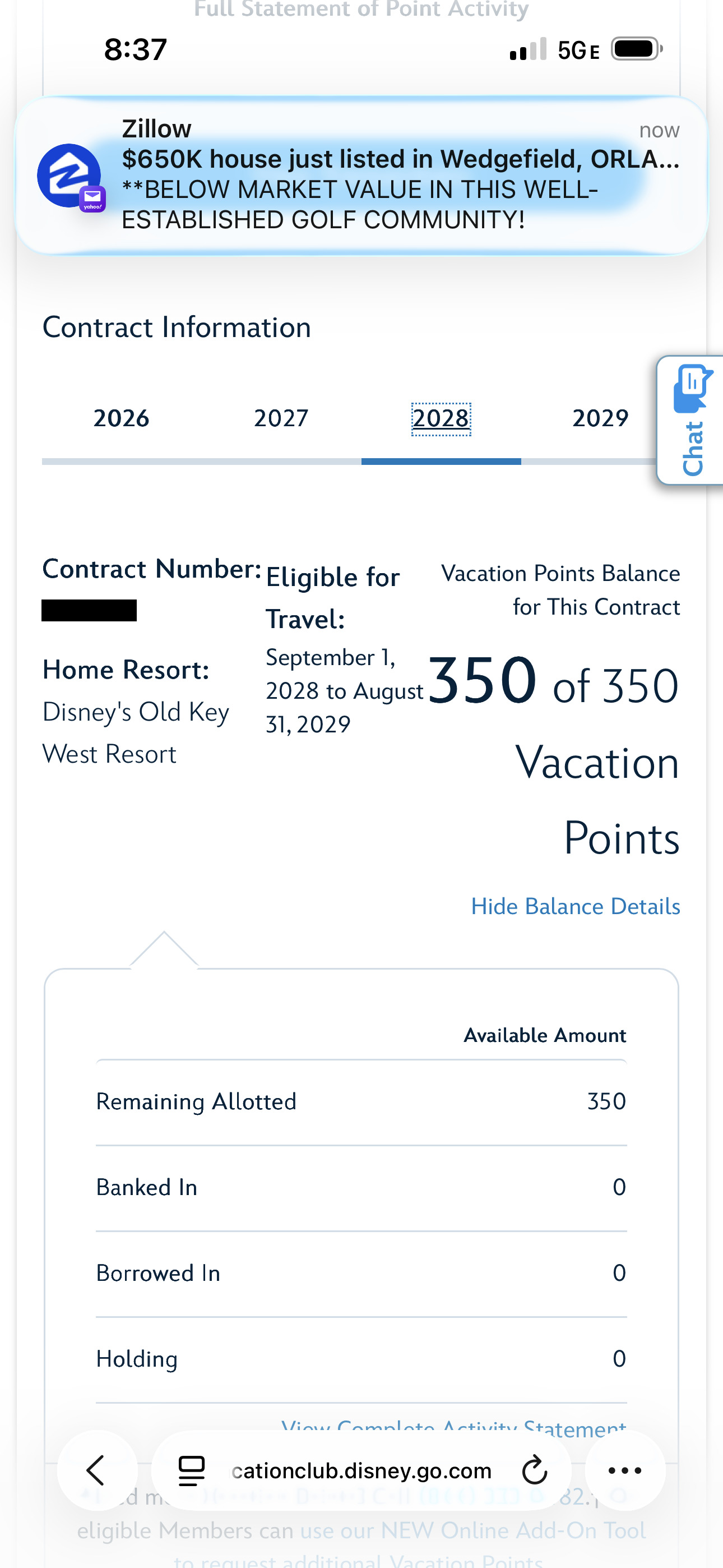The width and height of the screenshot is (723, 1568).
Task: Switch to the 2026 use year tab
Action: [x=121, y=418]
